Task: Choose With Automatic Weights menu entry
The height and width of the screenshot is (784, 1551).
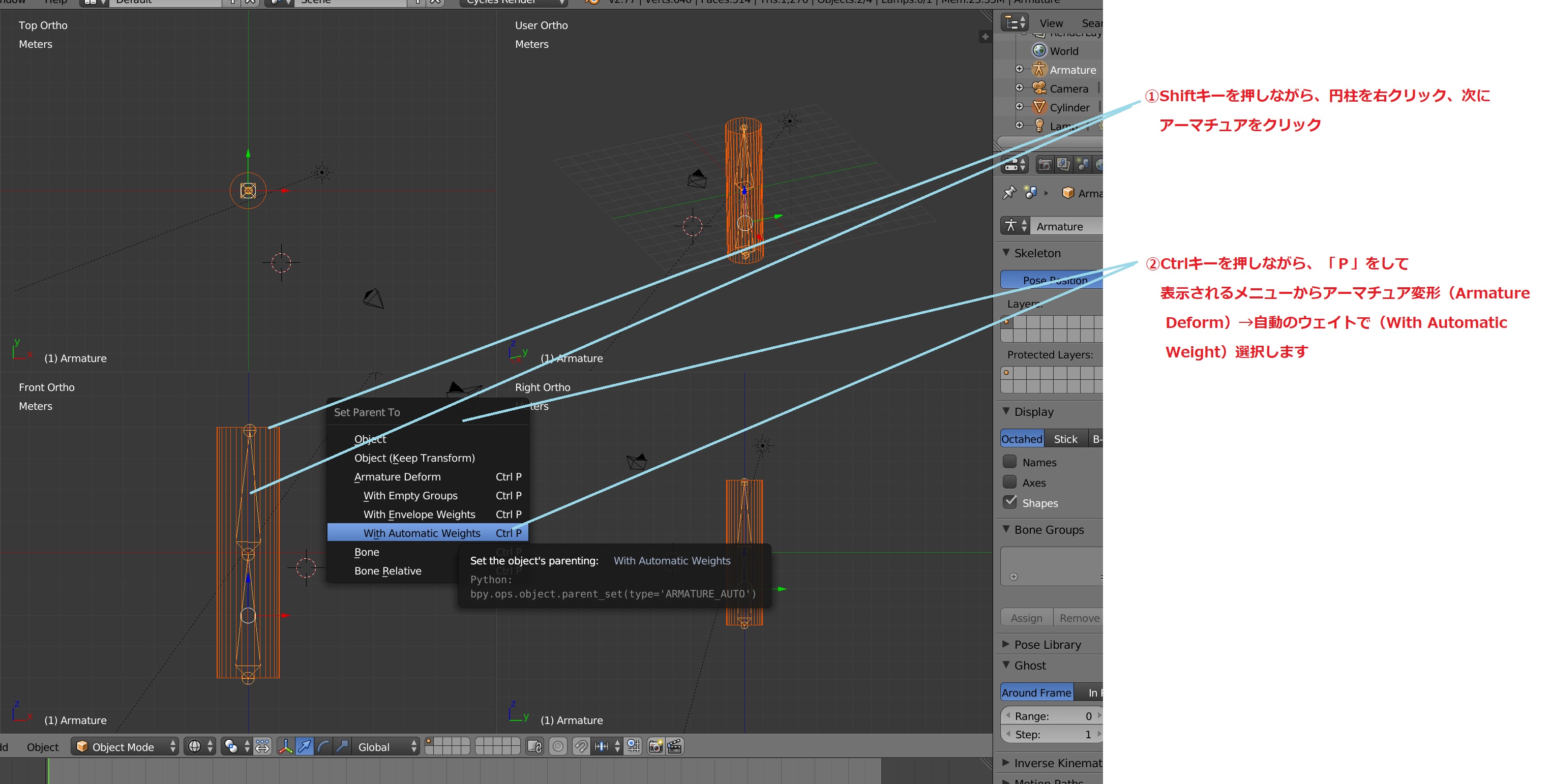Action: click(x=428, y=532)
